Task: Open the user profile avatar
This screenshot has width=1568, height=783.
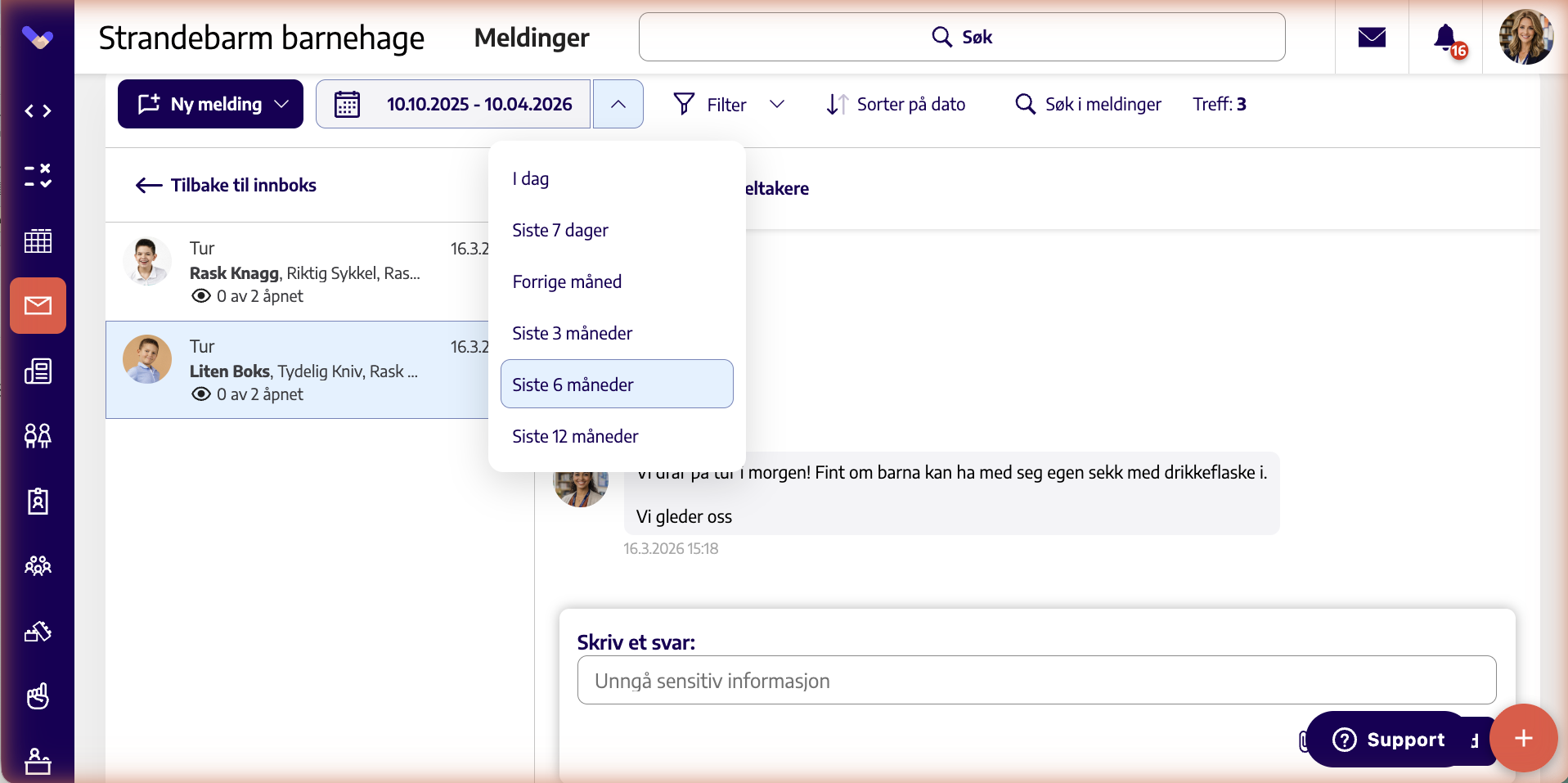Action: pos(1525,37)
